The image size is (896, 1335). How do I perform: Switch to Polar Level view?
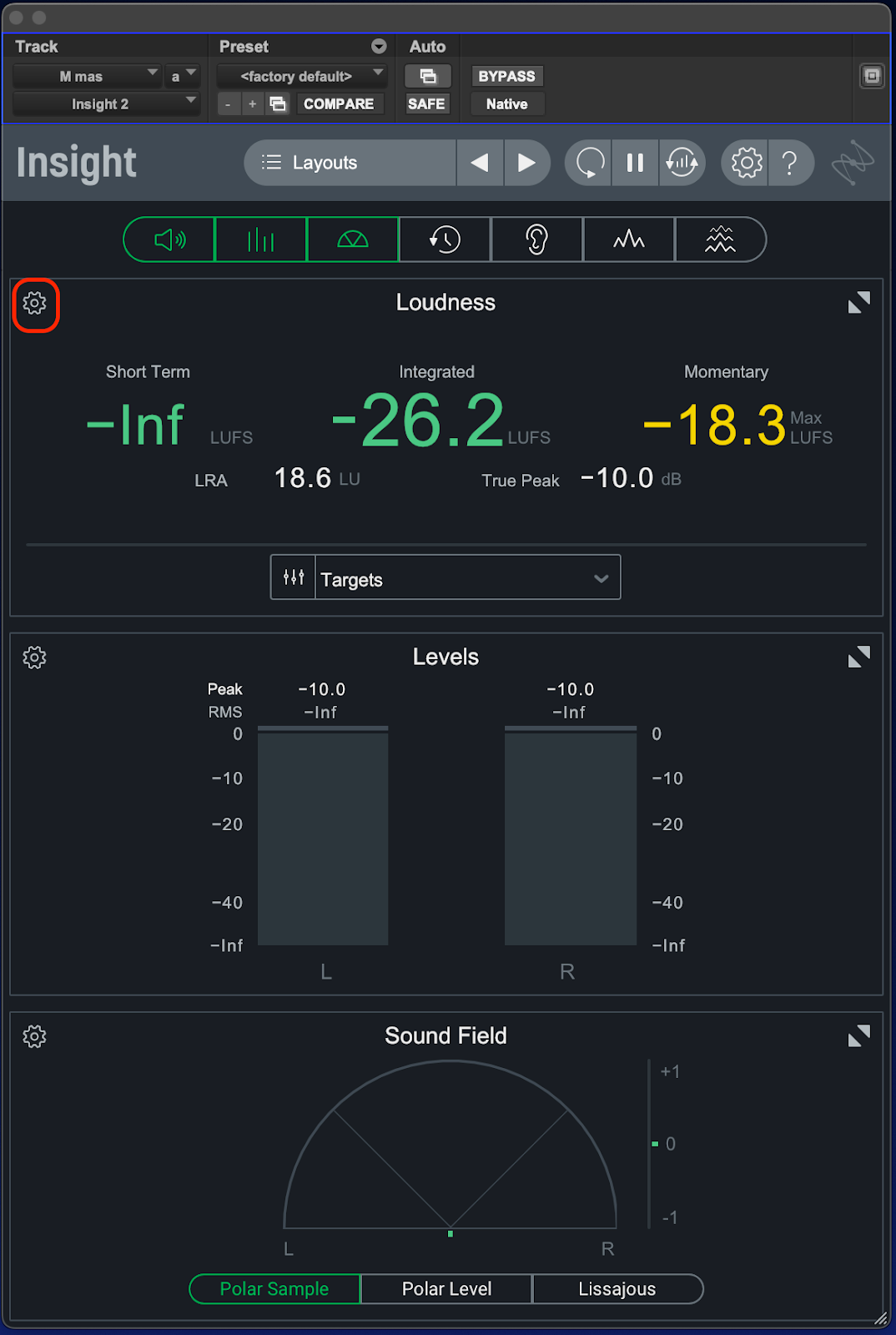[446, 1289]
